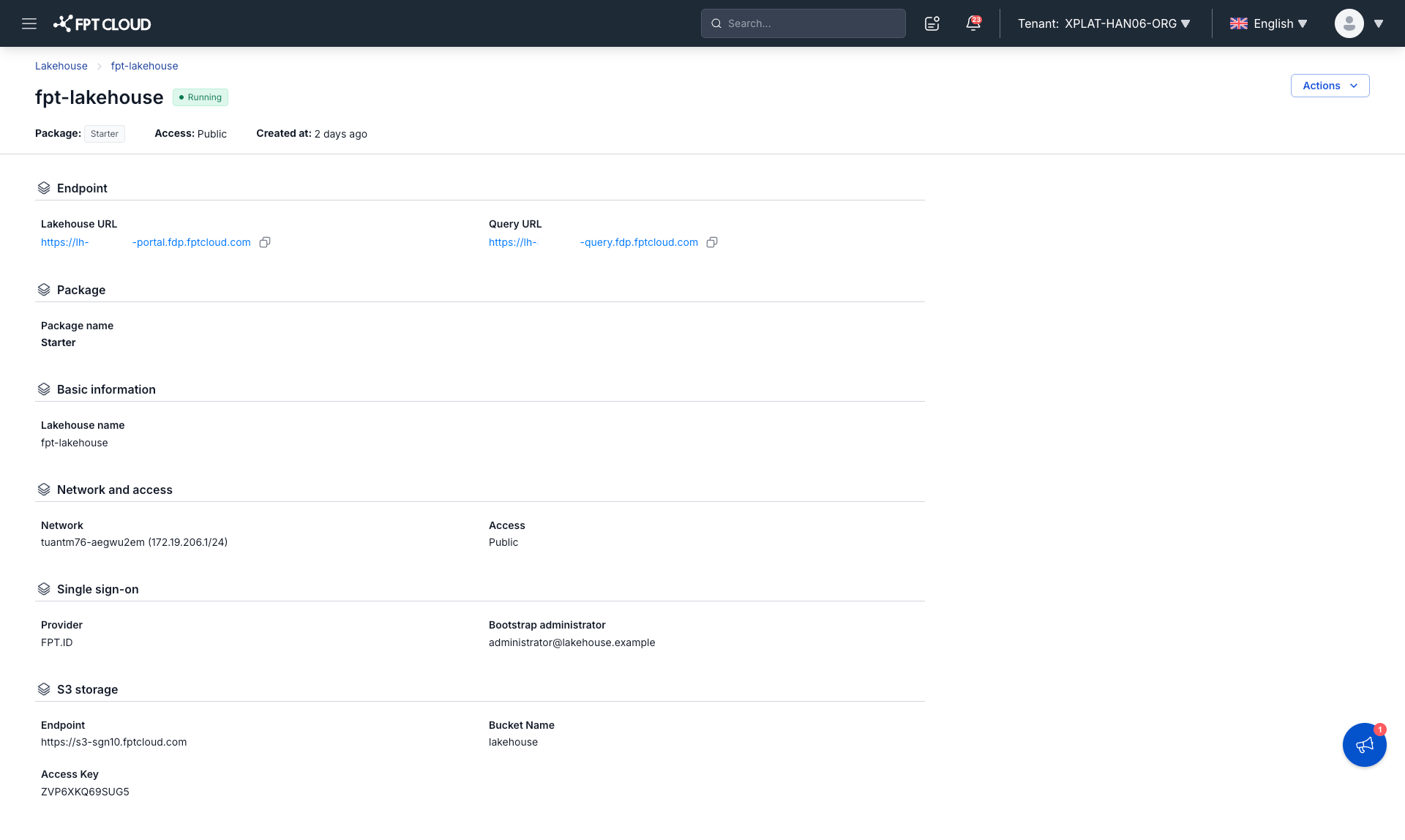Select the Starter value under Package name

[x=59, y=342]
